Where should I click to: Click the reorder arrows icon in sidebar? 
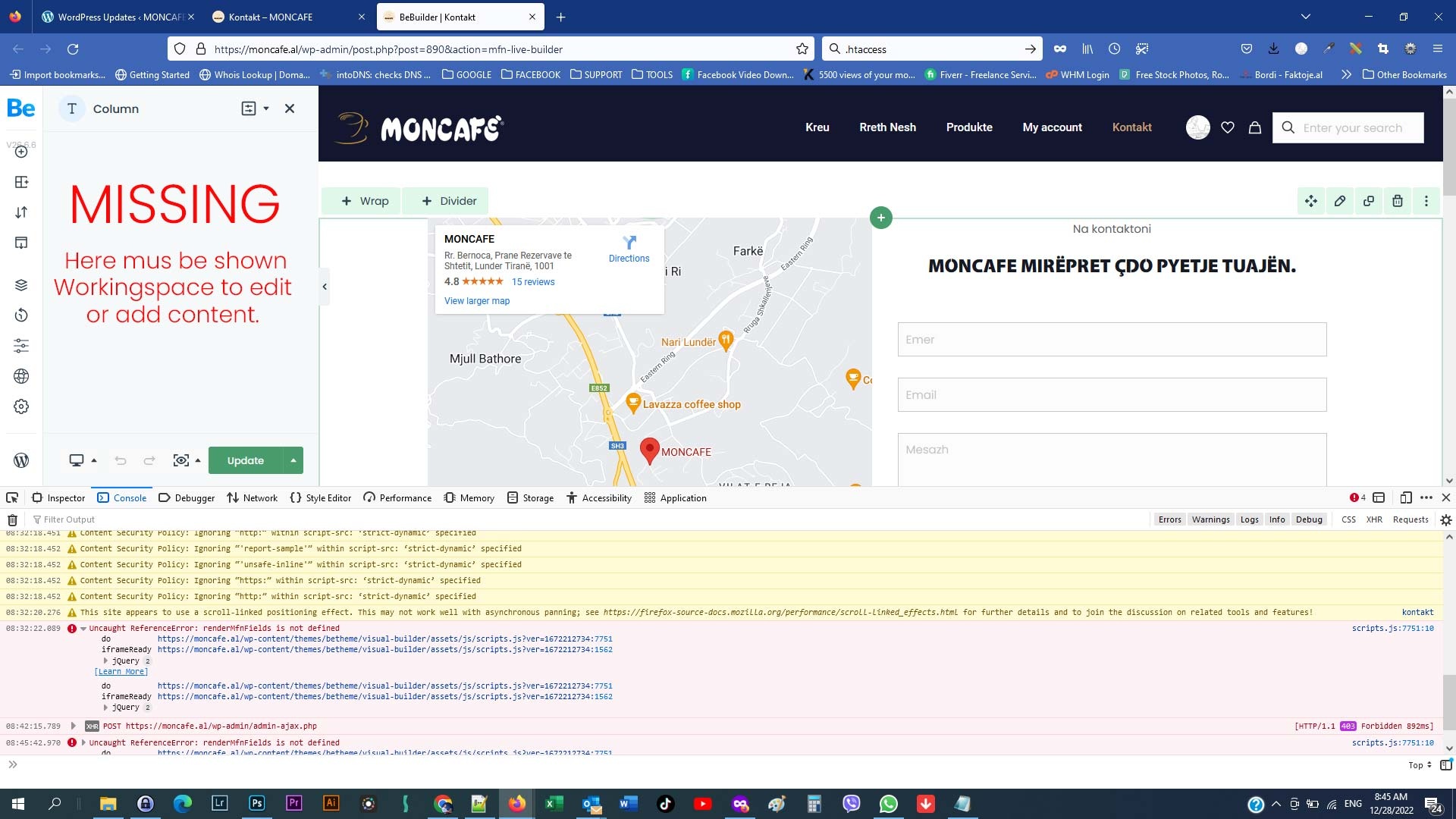coord(21,212)
